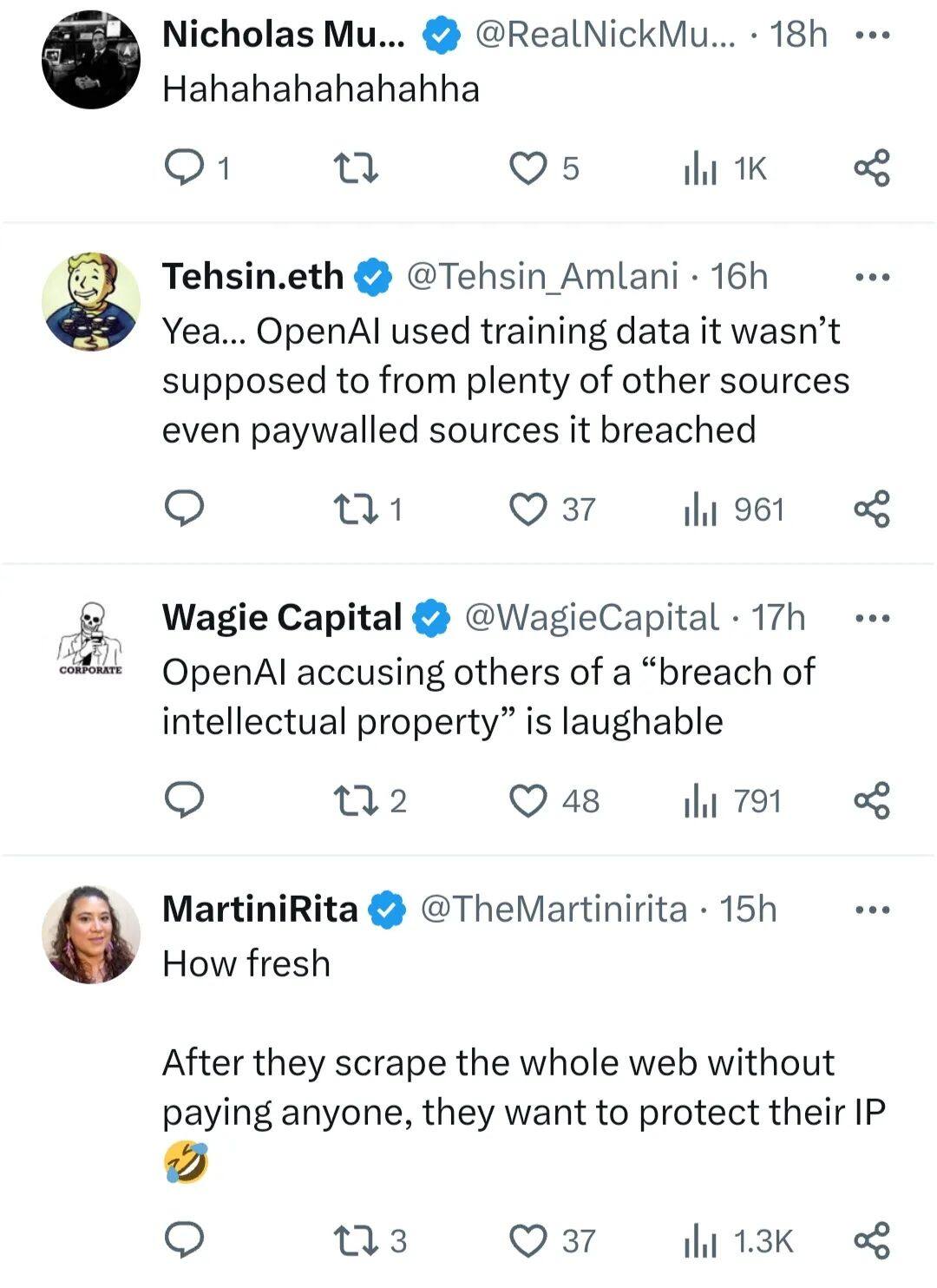Open more options menu on Wagie Capital's tweet

tap(872, 619)
